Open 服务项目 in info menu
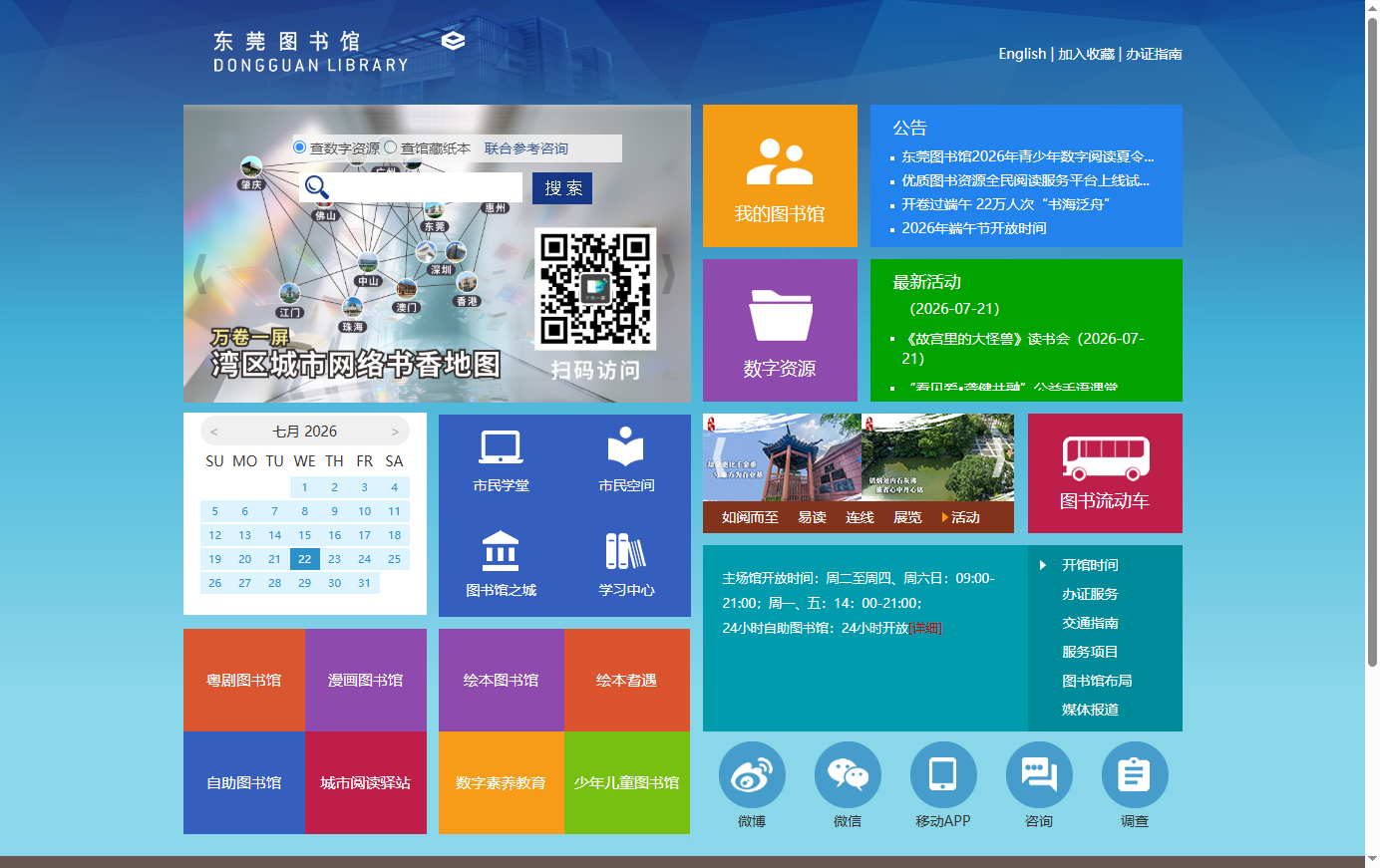Viewport: 1380px width, 868px height. pyautogui.click(x=1090, y=652)
